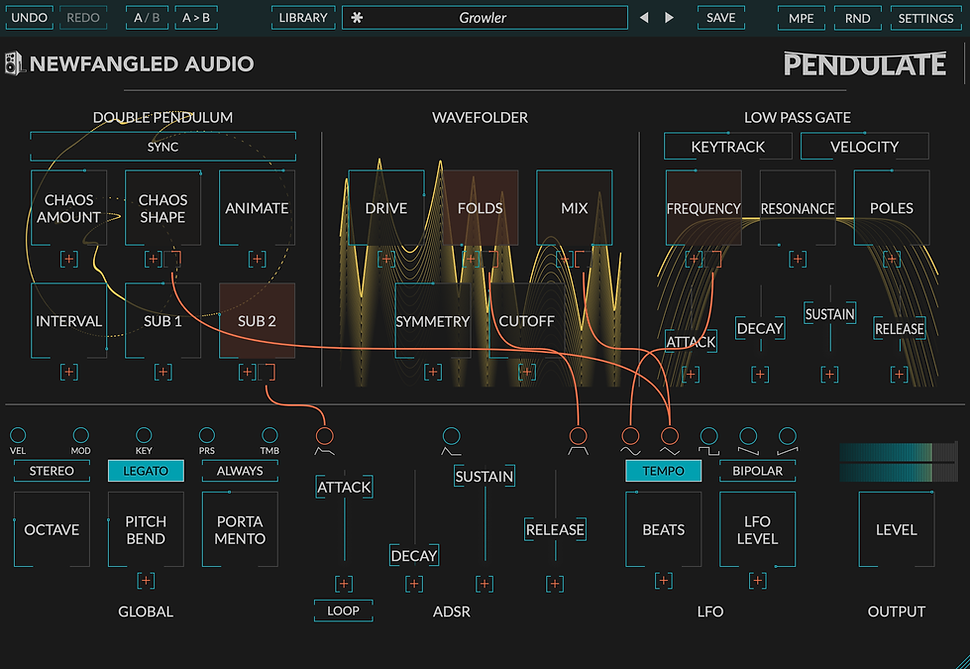
Task: Click the FREQUENCY control
Action: point(703,208)
